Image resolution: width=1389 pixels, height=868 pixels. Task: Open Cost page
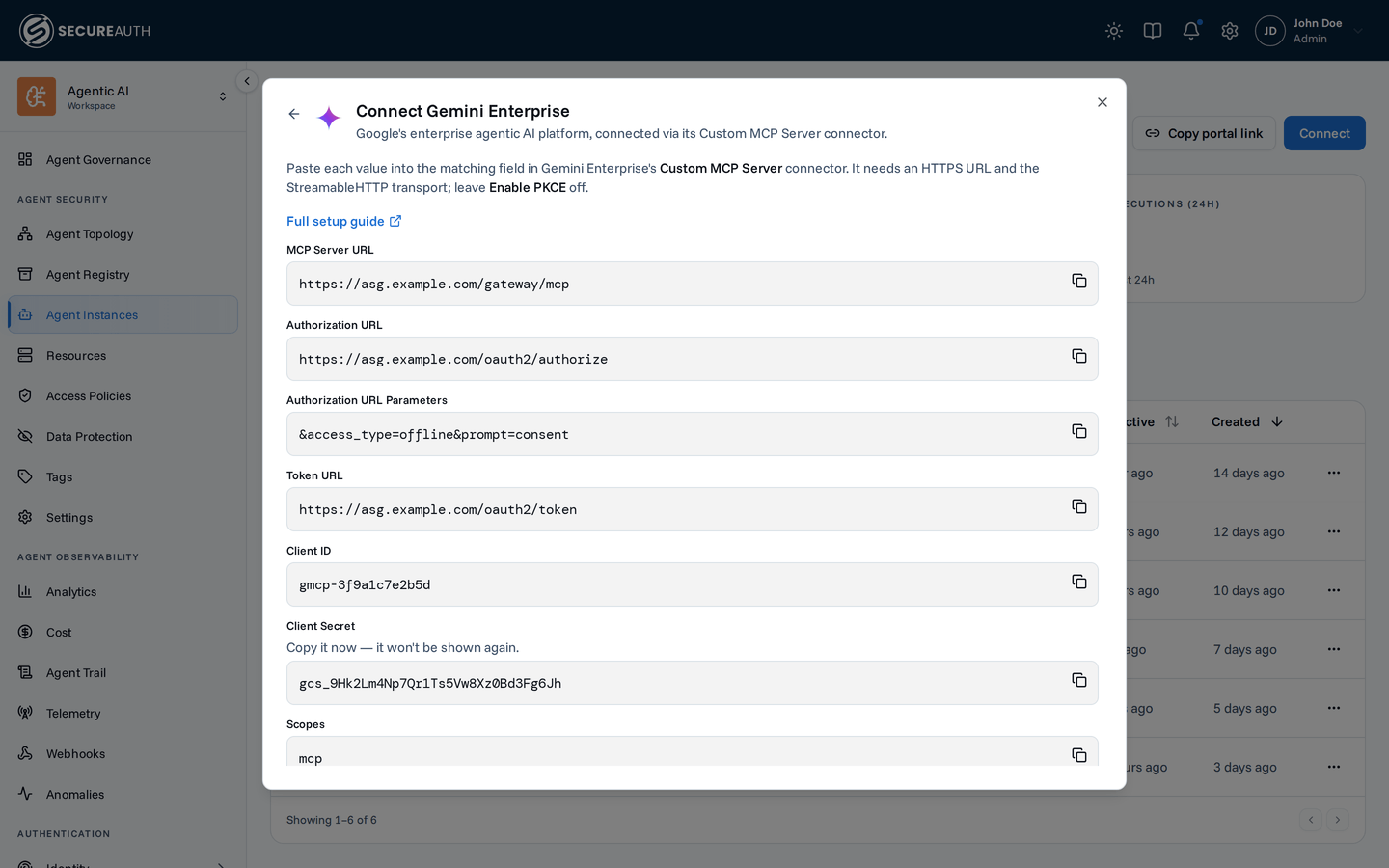pos(123,632)
